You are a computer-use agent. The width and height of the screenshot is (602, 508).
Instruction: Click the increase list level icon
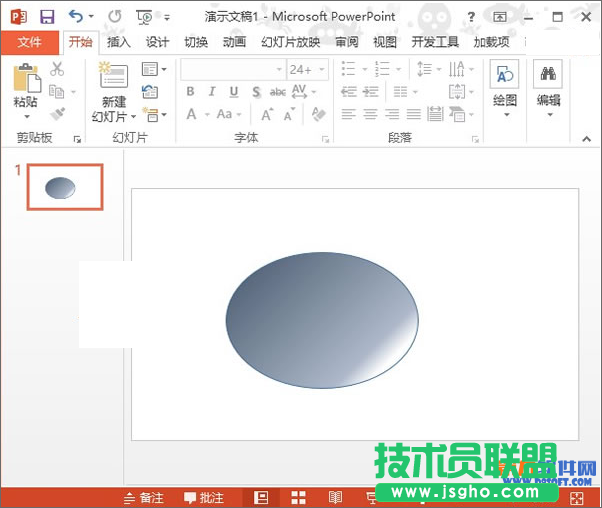click(370, 92)
